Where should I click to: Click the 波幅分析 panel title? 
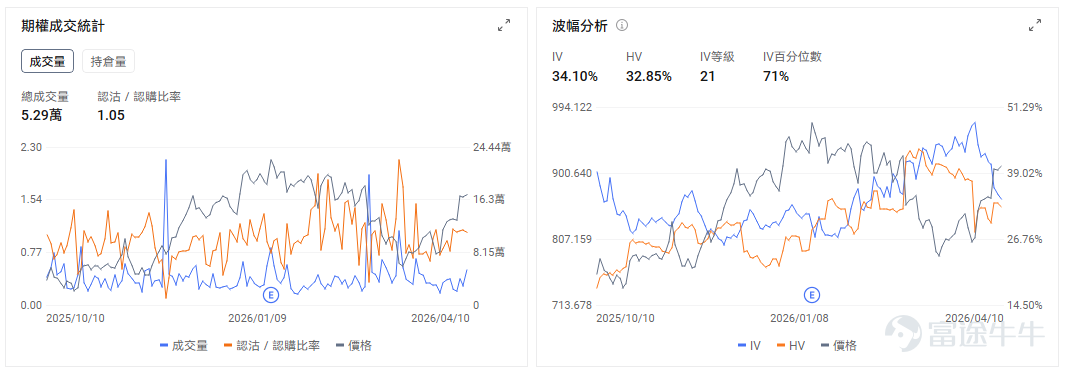tap(579, 26)
